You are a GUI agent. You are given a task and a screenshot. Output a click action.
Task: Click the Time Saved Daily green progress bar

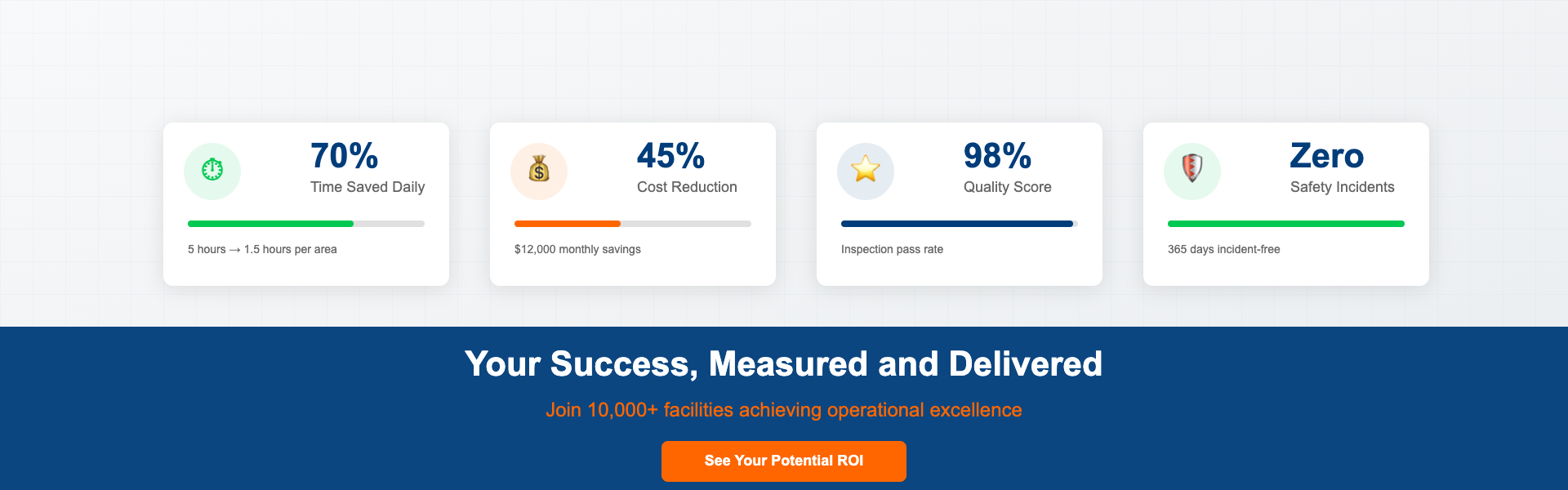(270, 224)
